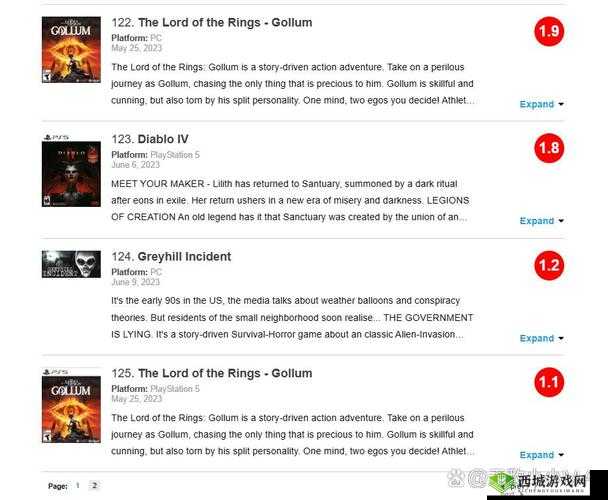The height and width of the screenshot is (500, 608).
Task: Open the Greyhill Incident banner thumbnail
Action: (71, 264)
